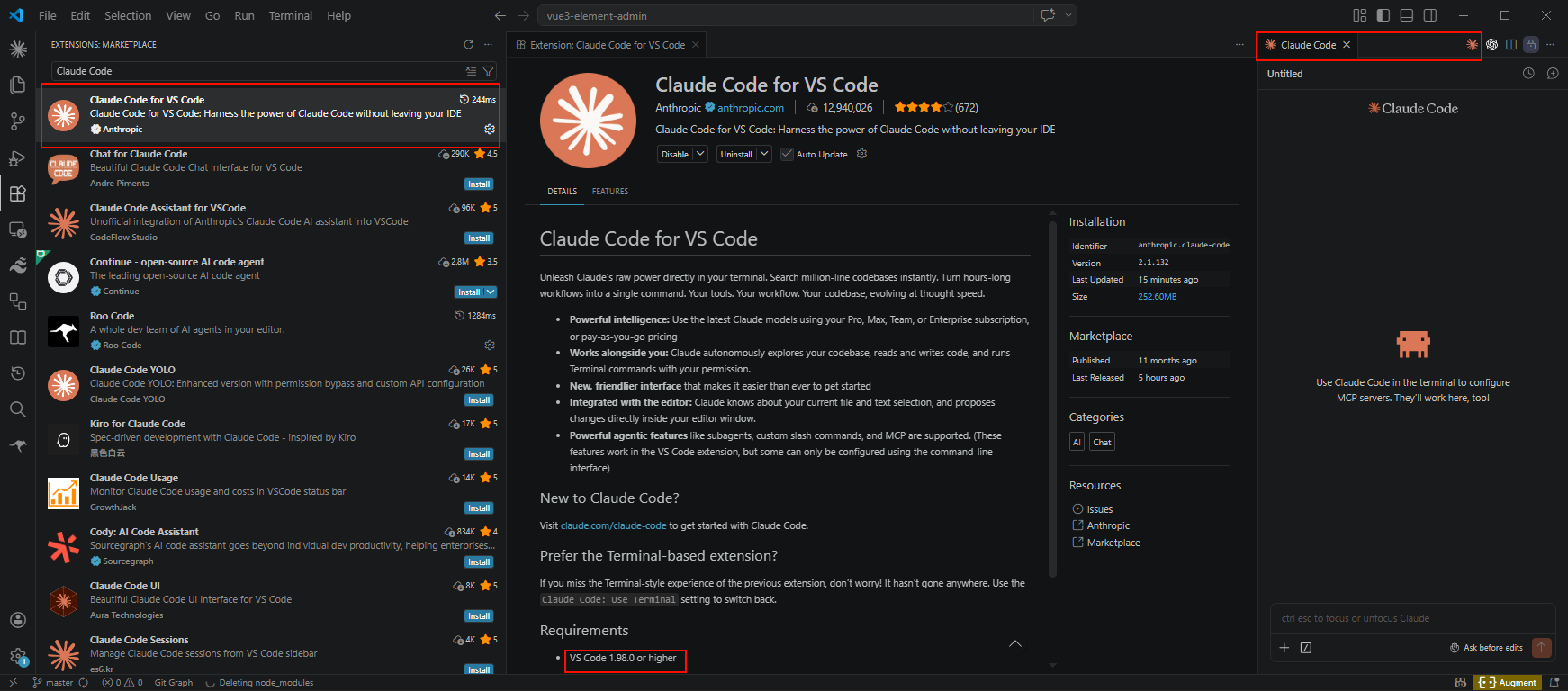Image resolution: width=1568 pixels, height=691 pixels.
Task: Go back with the navigation arrow
Action: (x=500, y=15)
